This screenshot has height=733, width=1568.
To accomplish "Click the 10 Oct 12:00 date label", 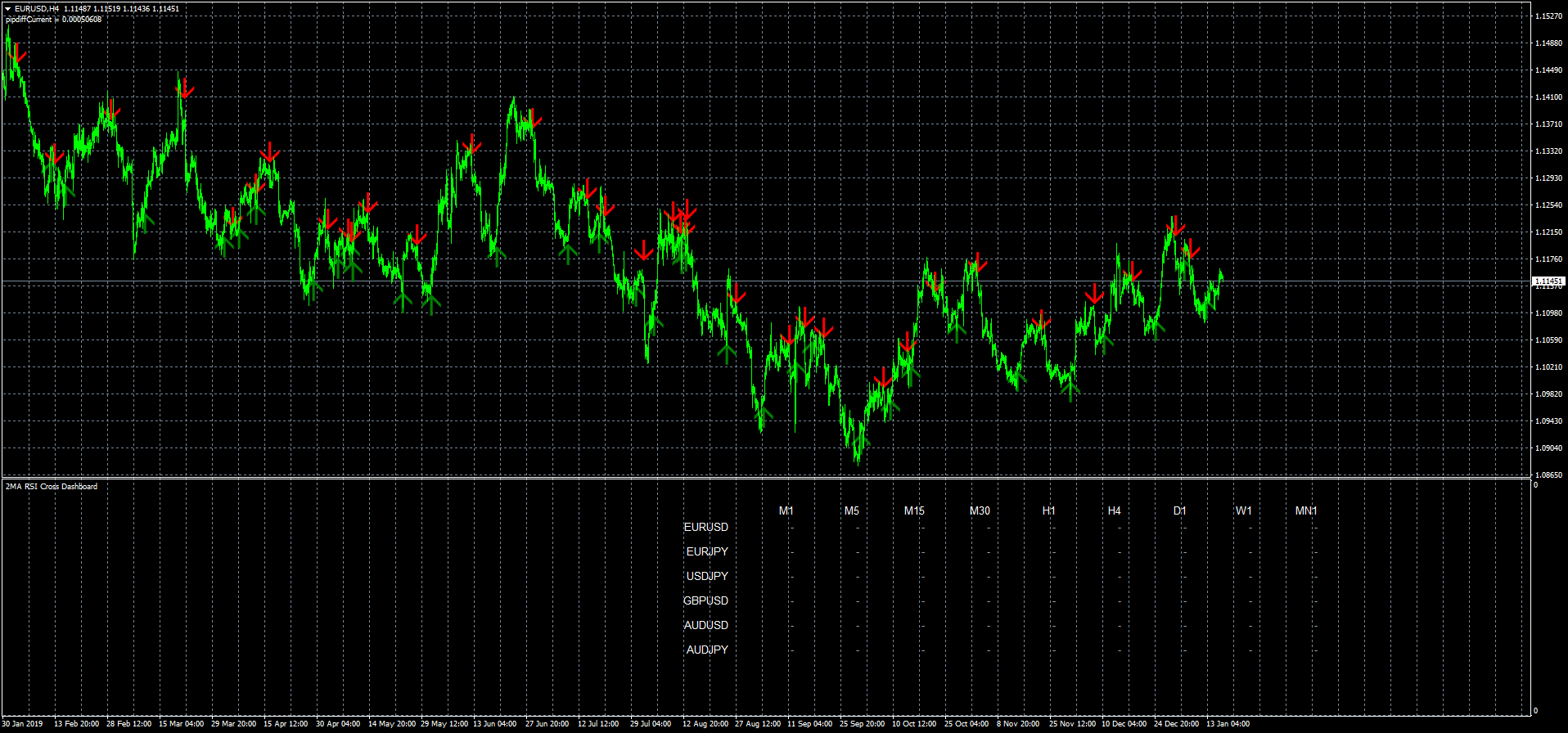I will pos(915,724).
